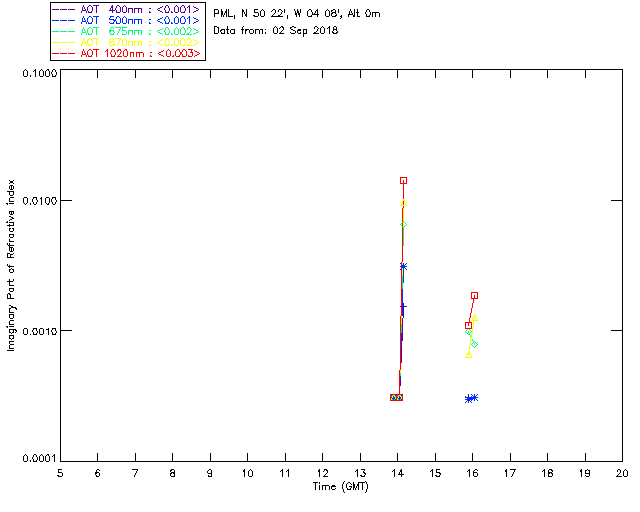
Task: Select the lower red square marker near time 16
Action: (469, 325)
